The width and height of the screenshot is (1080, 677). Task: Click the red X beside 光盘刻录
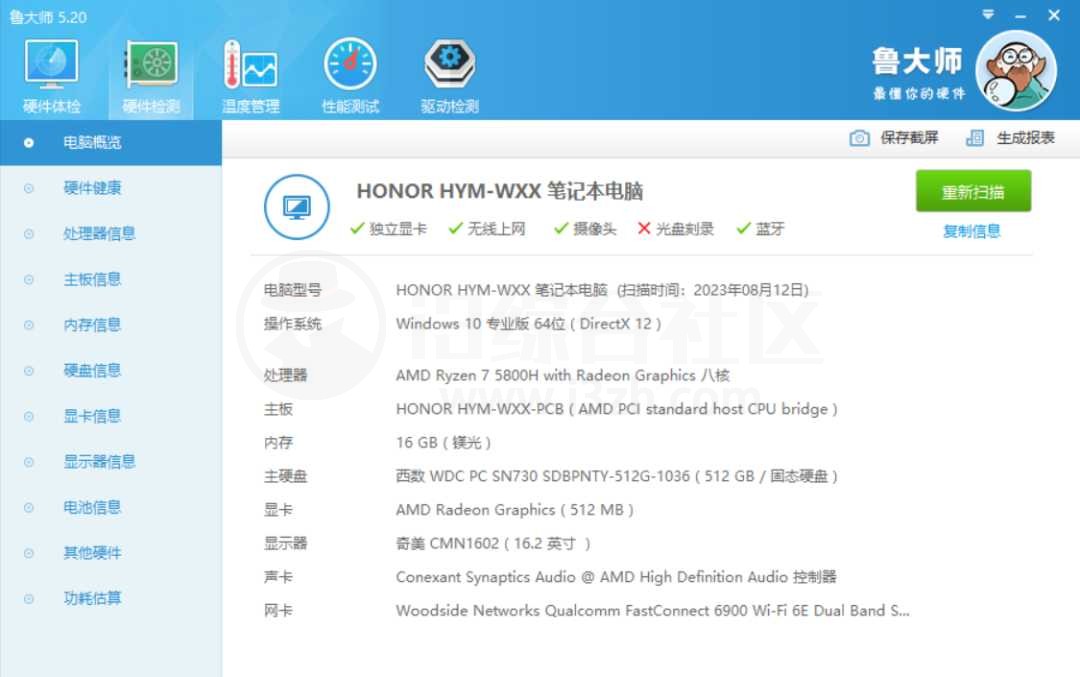(x=644, y=228)
